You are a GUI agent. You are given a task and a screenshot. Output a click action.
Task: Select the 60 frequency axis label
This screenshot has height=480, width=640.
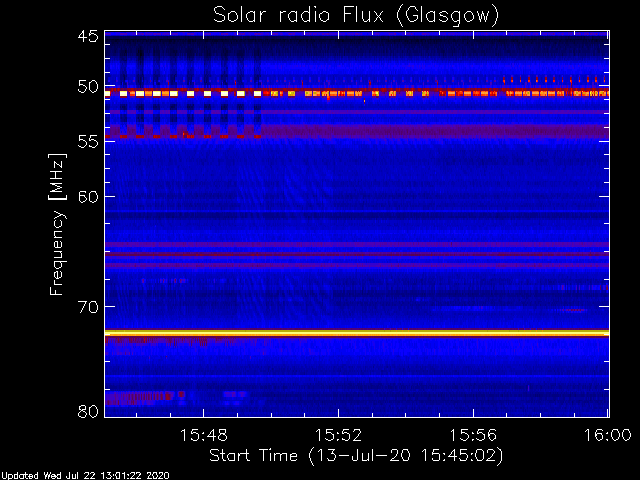tap(88, 197)
